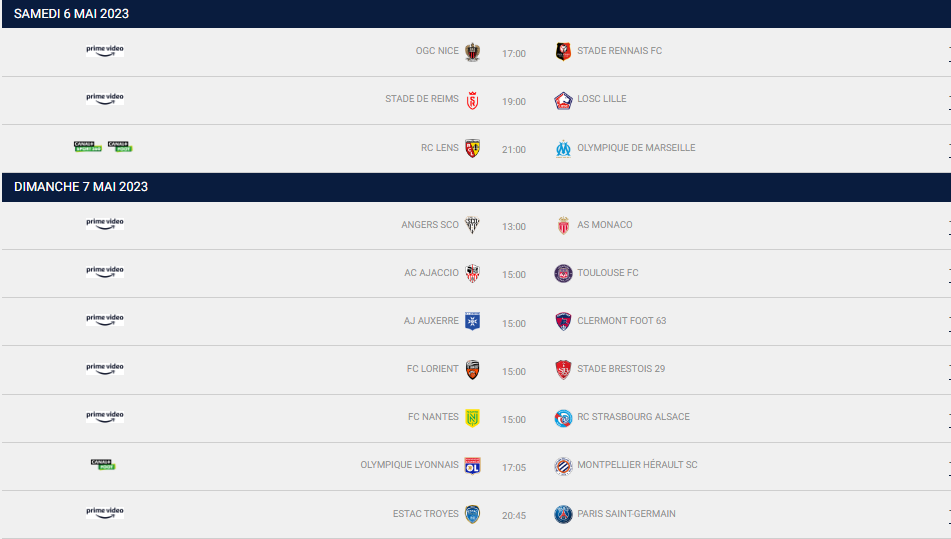Click the 21:00 kickoff time for Lens–Marseille
The width and height of the screenshot is (951, 539).
point(514,150)
